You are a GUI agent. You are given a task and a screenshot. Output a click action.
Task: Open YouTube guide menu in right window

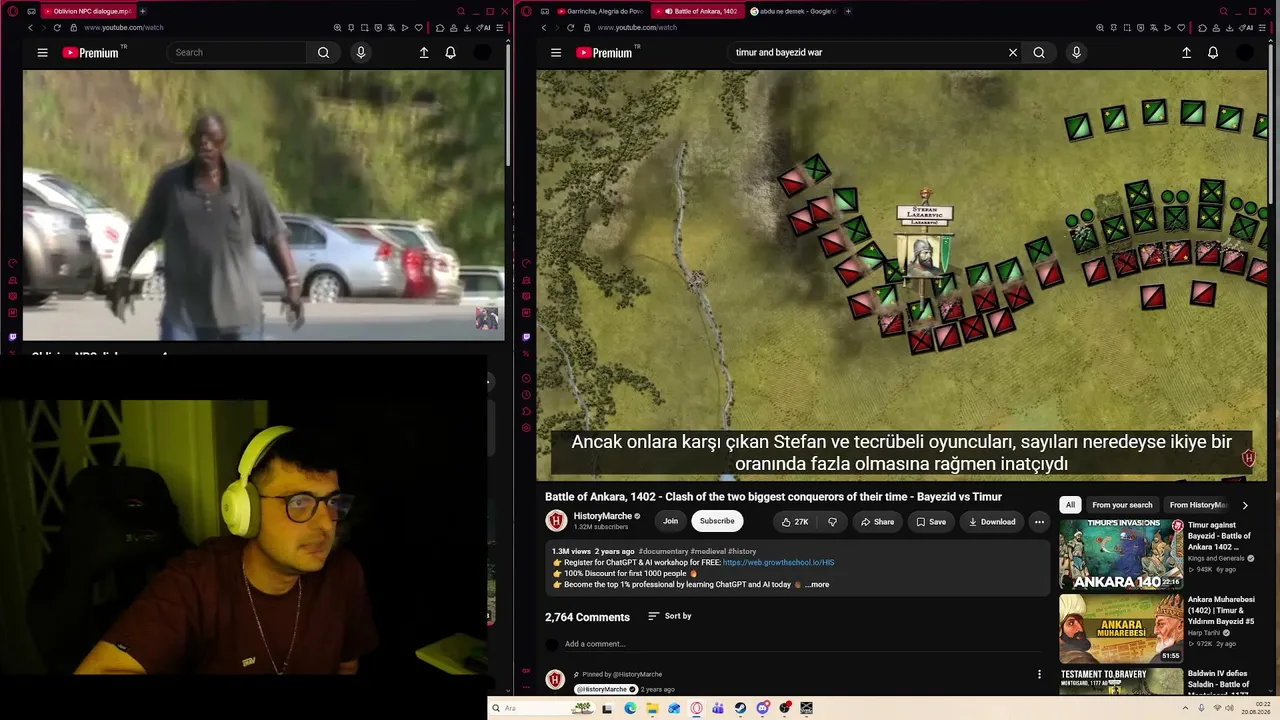tap(556, 53)
